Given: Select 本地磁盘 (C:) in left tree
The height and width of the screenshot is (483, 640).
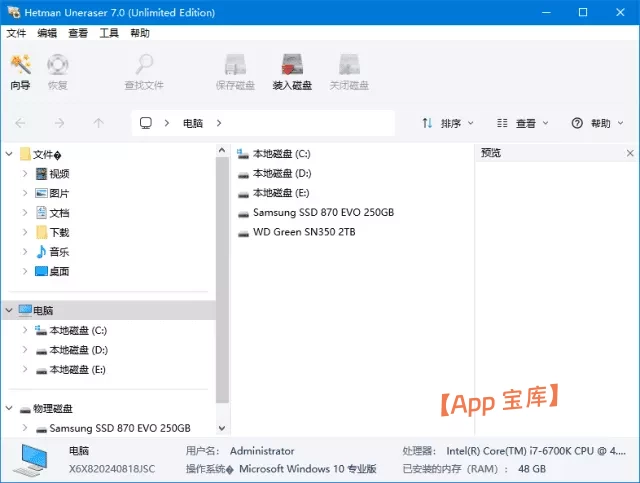Looking at the screenshot, I should coord(71,330).
